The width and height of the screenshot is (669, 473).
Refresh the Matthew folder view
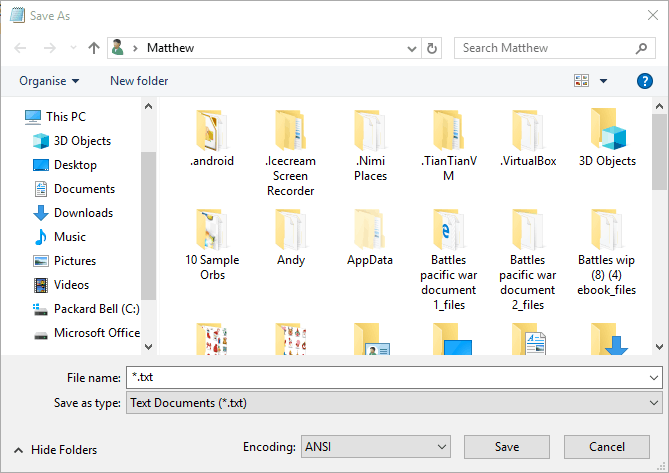[x=432, y=48]
